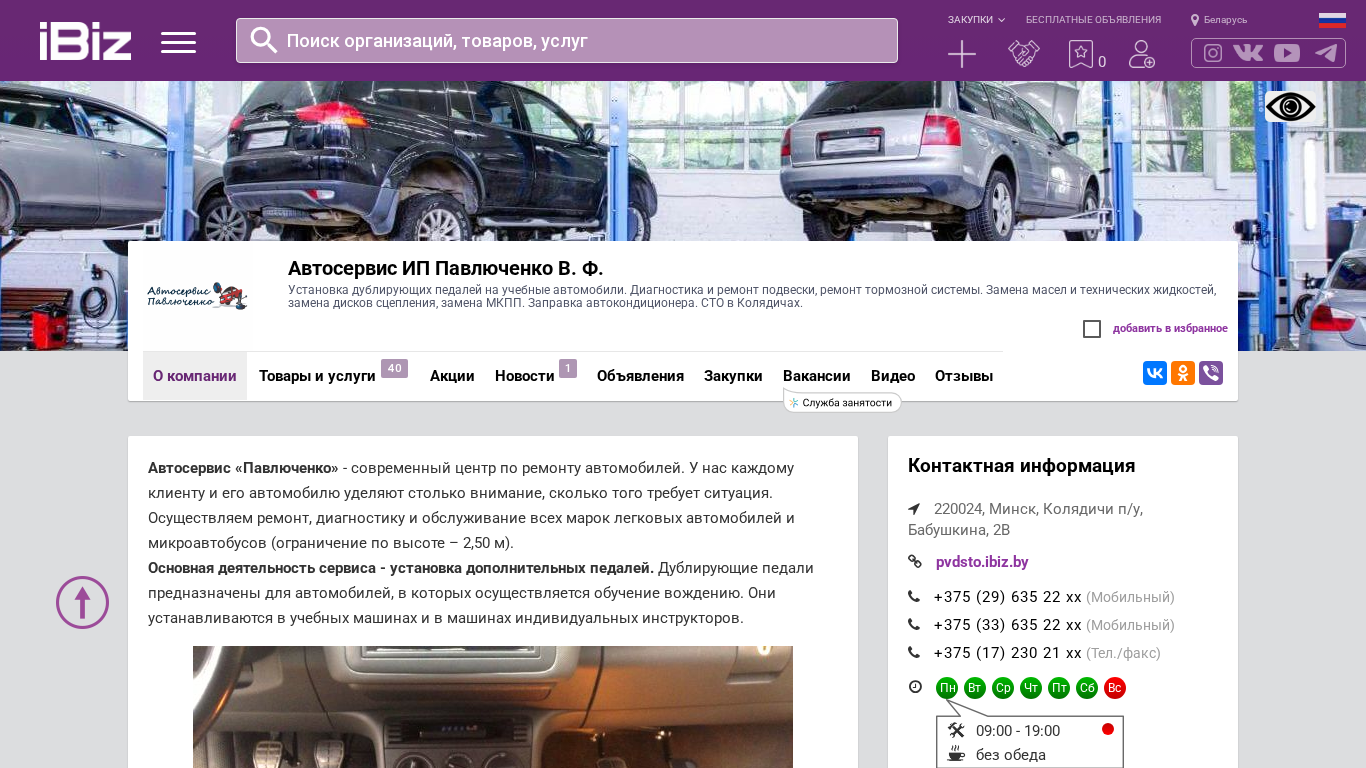Screen dimensions: 1366x768
Task: Click the phone icon beside +375 (33) number
Action: pyautogui.click(x=914, y=625)
